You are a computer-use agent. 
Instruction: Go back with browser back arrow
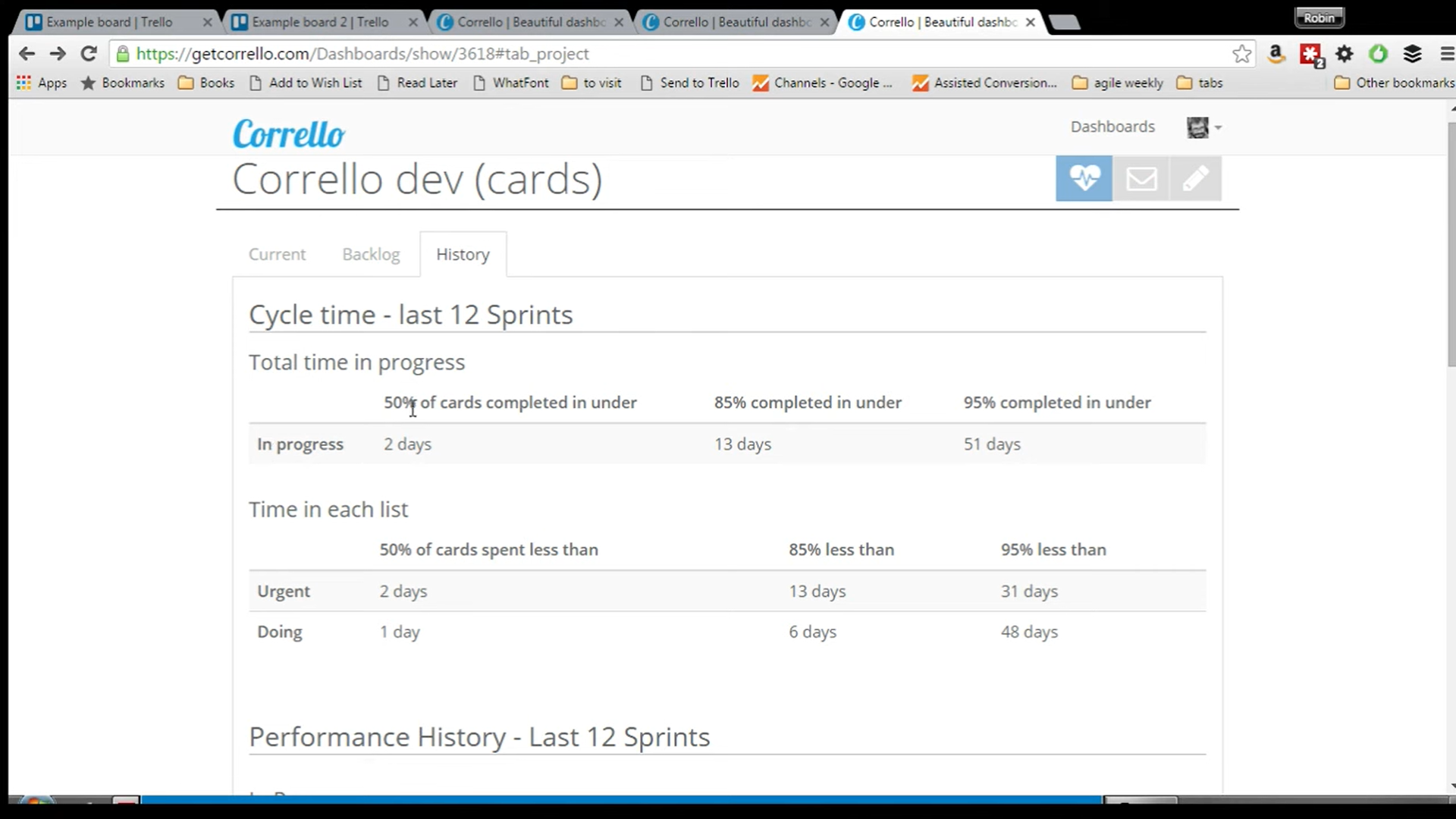(x=27, y=53)
